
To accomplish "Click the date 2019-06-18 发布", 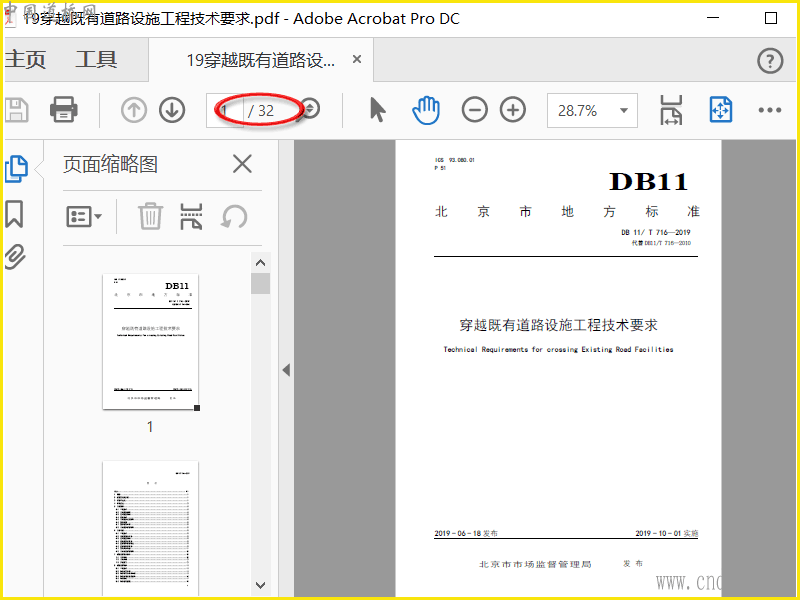I will pos(466,533).
